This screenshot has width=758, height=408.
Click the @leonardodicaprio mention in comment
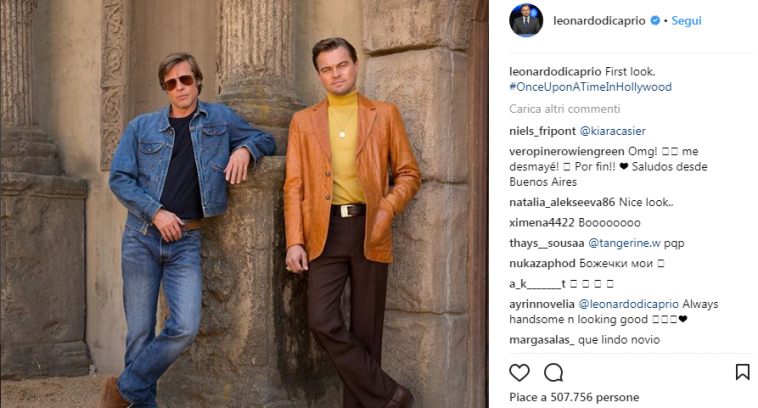pyautogui.click(x=628, y=304)
